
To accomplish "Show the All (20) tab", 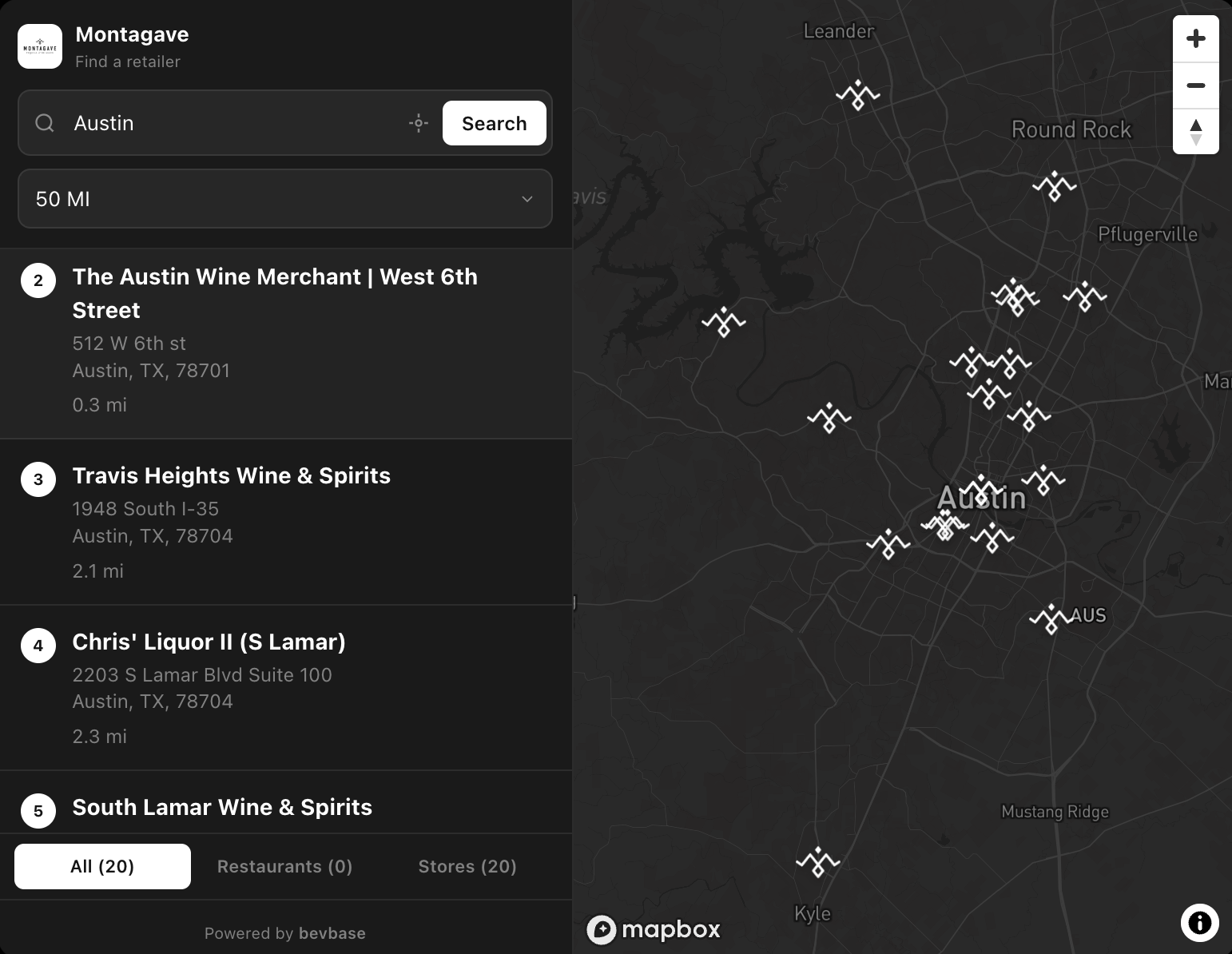I will pyautogui.click(x=102, y=866).
